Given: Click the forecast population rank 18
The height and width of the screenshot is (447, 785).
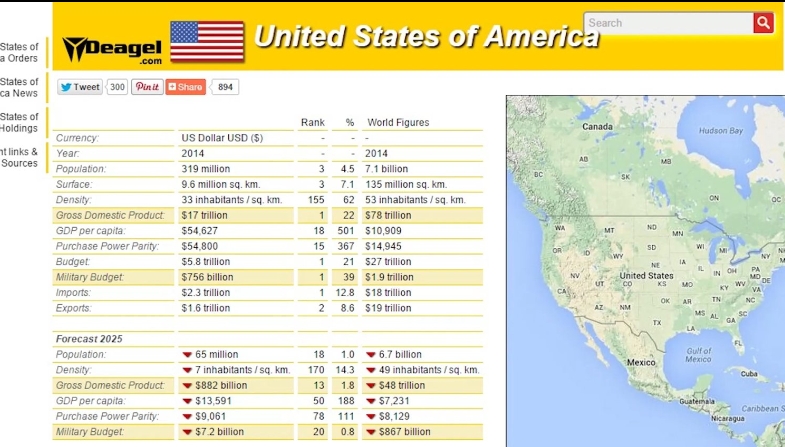Looking at the screenshot, I should 319,354.
